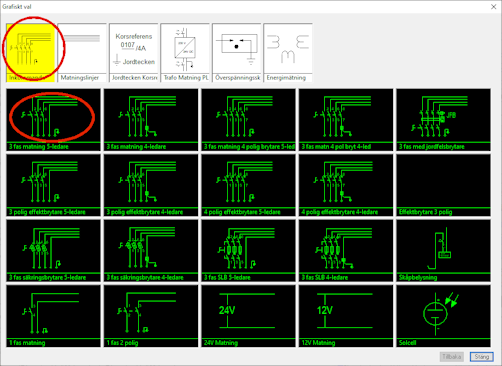This screenshot has height=366, width=502.
Task: Select the 3 fas matning 5-ledare symbol
Action: point(53,120)
